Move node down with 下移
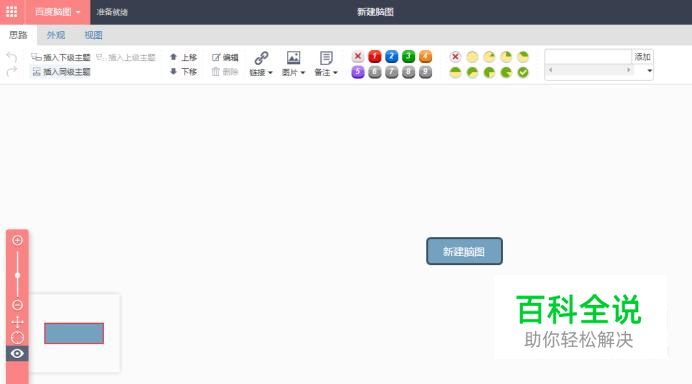 pos(184,72)
